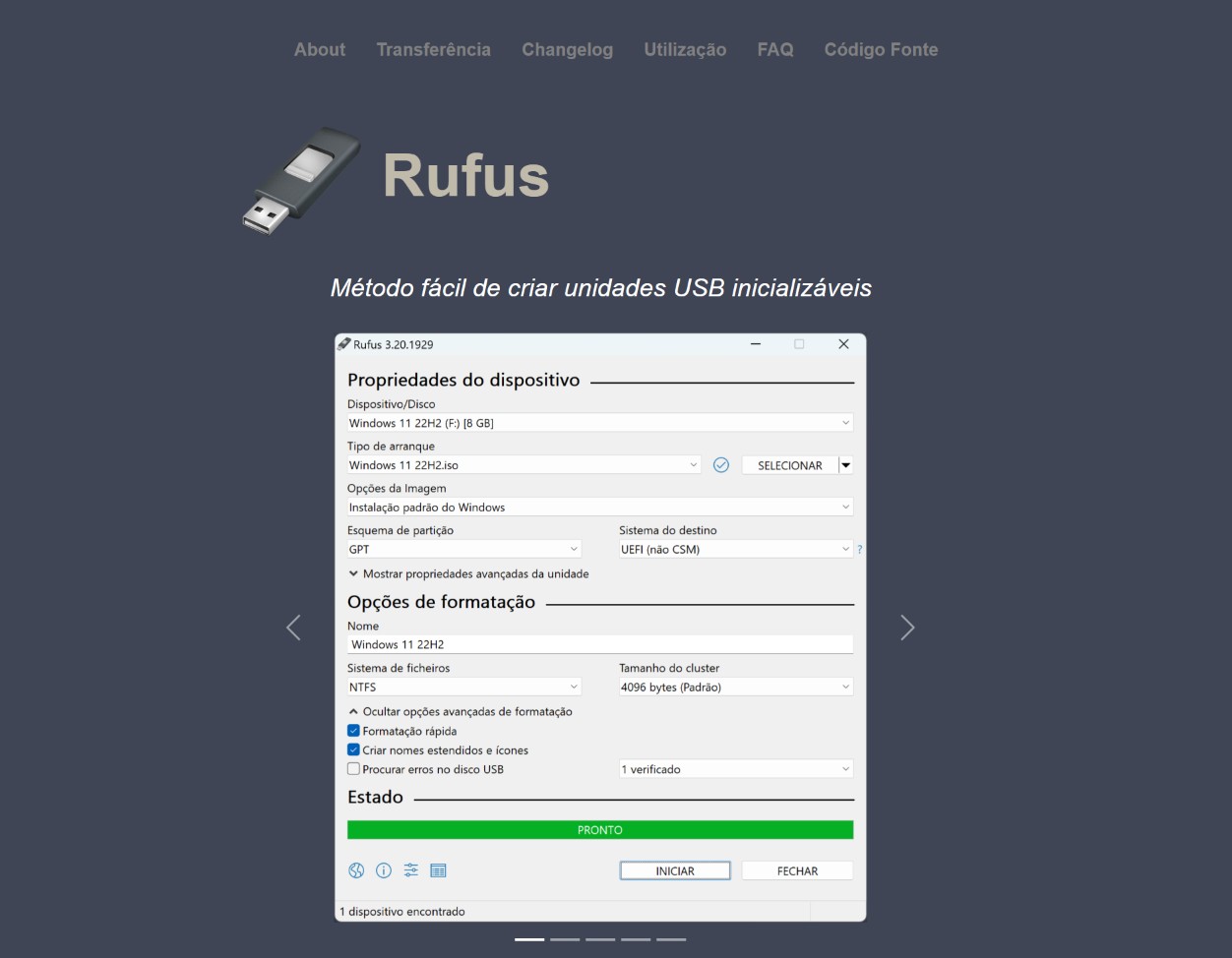1232x958 pixels.
Task: Click the green PRONTO progress bar
Action: coord(600,830)
